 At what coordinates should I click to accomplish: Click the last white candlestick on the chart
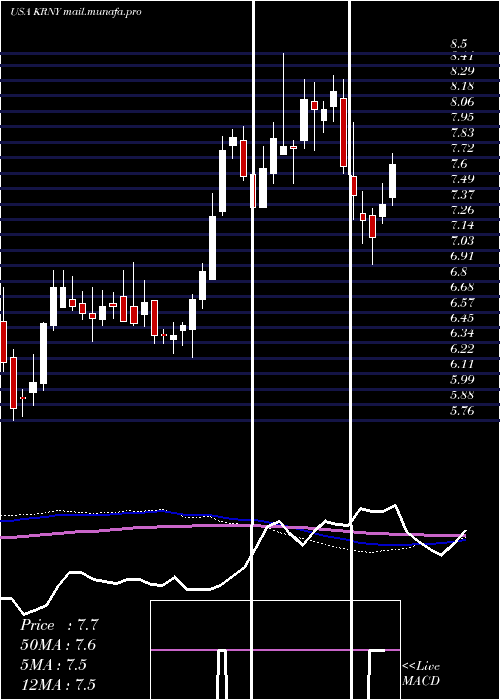tap(393, 181)
